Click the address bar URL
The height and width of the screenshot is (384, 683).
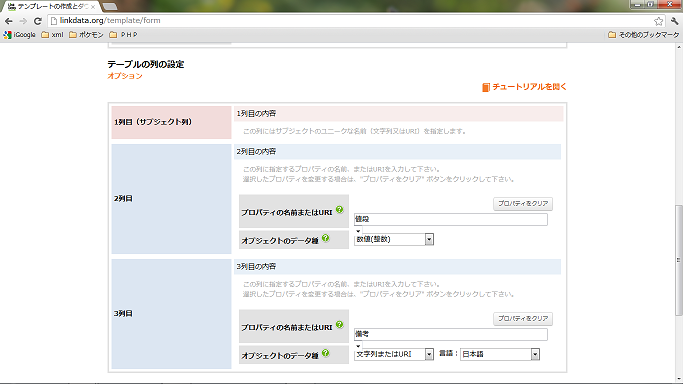pos(110,20)
